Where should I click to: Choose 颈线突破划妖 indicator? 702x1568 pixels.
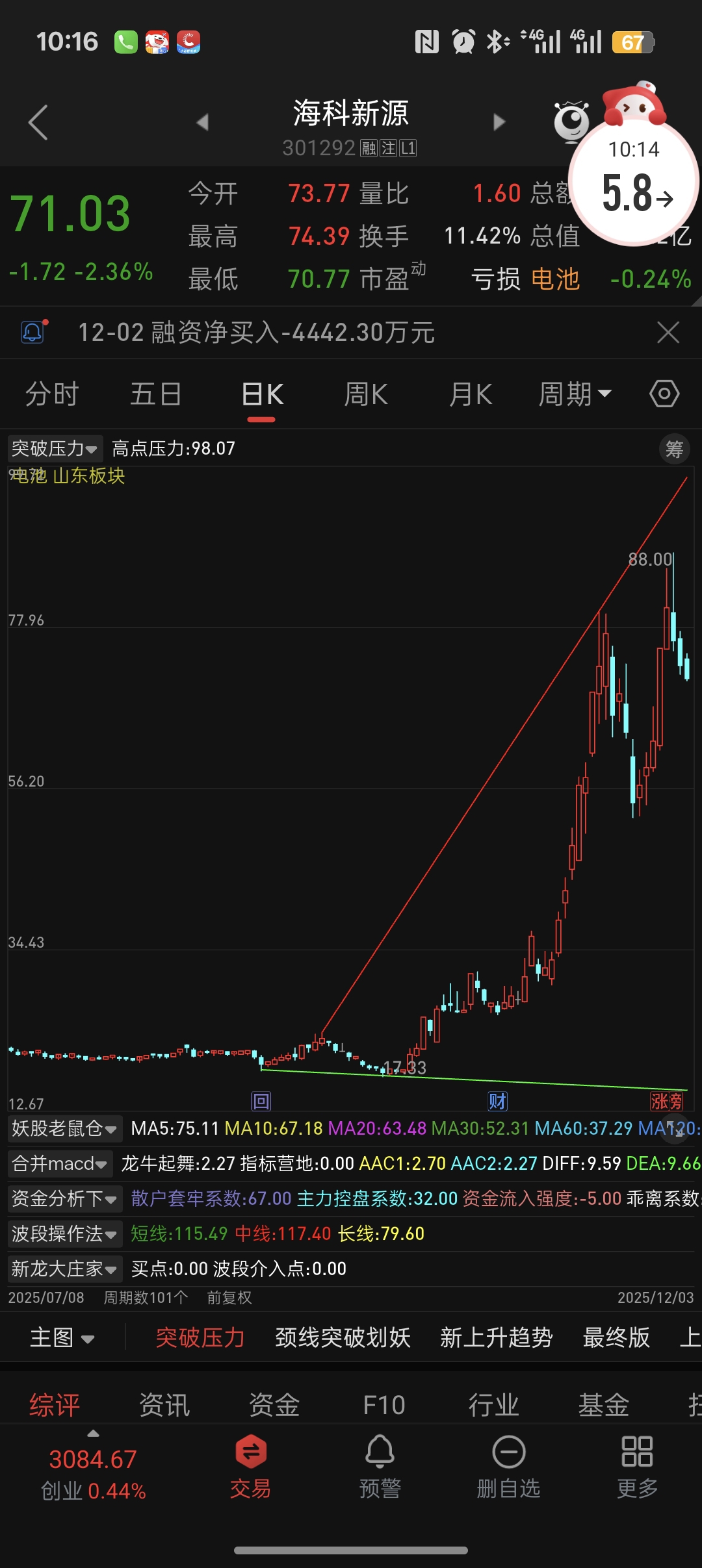click(343, 1338)
